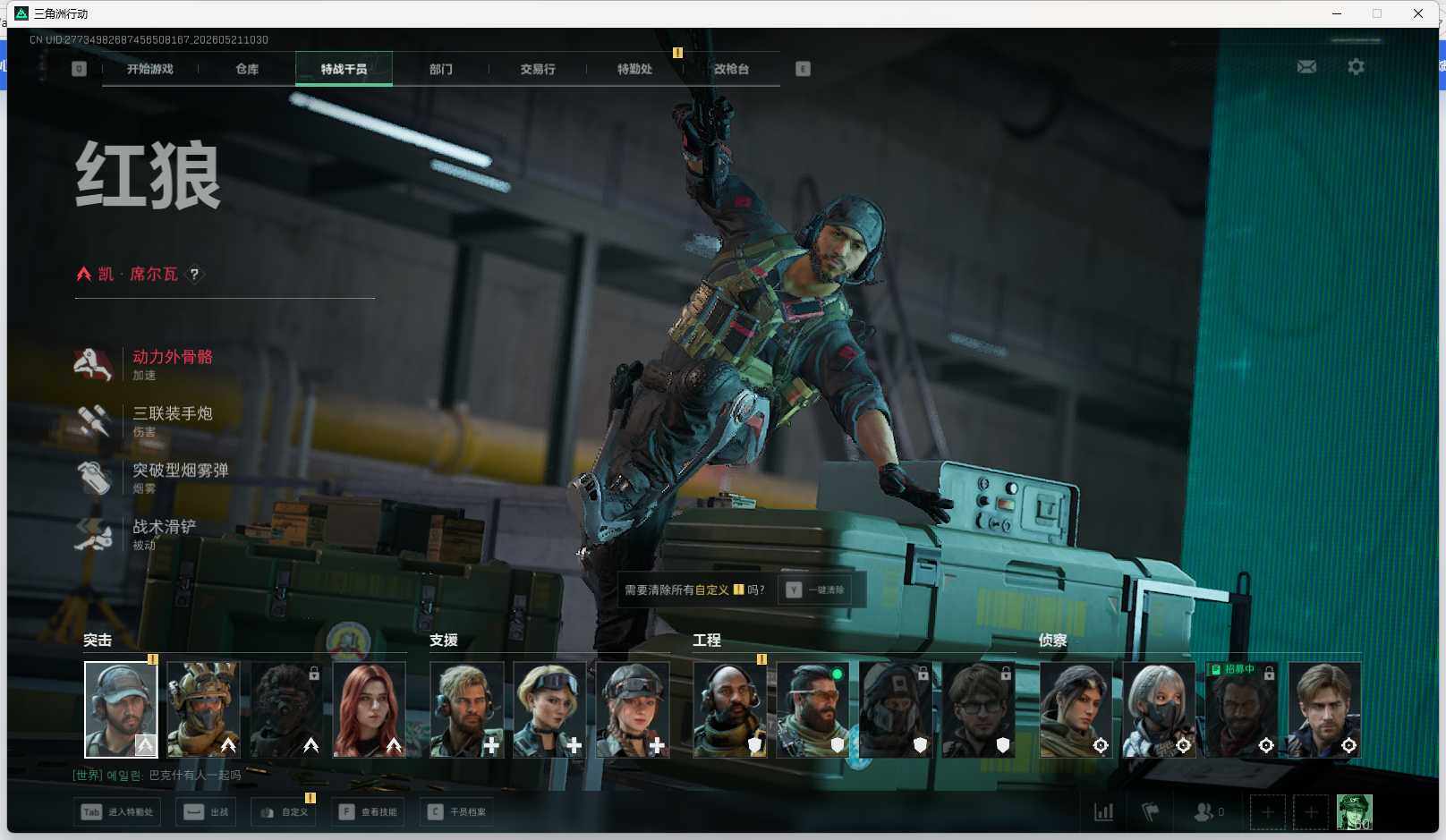Click the 支援 category heading
Image resolution: width=1446 pixels, height=840 pixels.
[x=444, y=641]
